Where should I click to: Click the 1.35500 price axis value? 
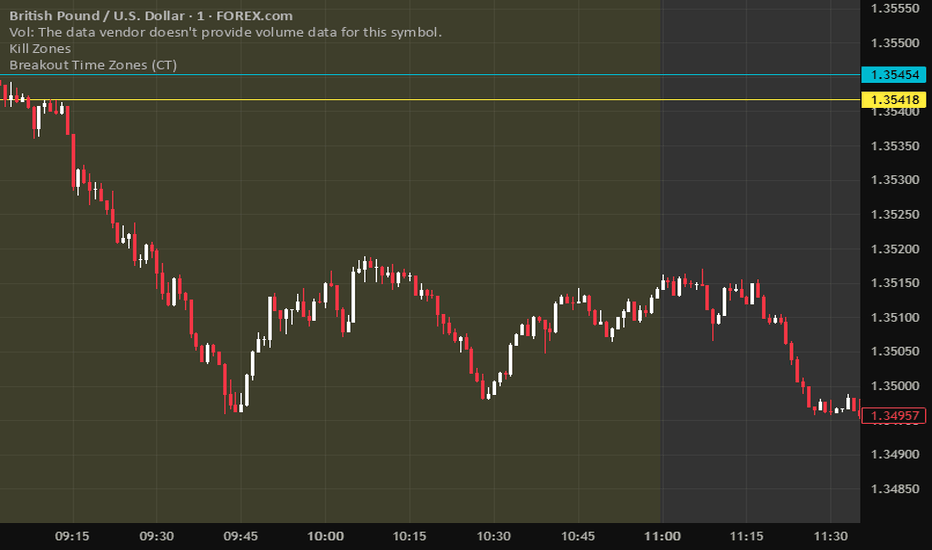(x=895, y=43)
